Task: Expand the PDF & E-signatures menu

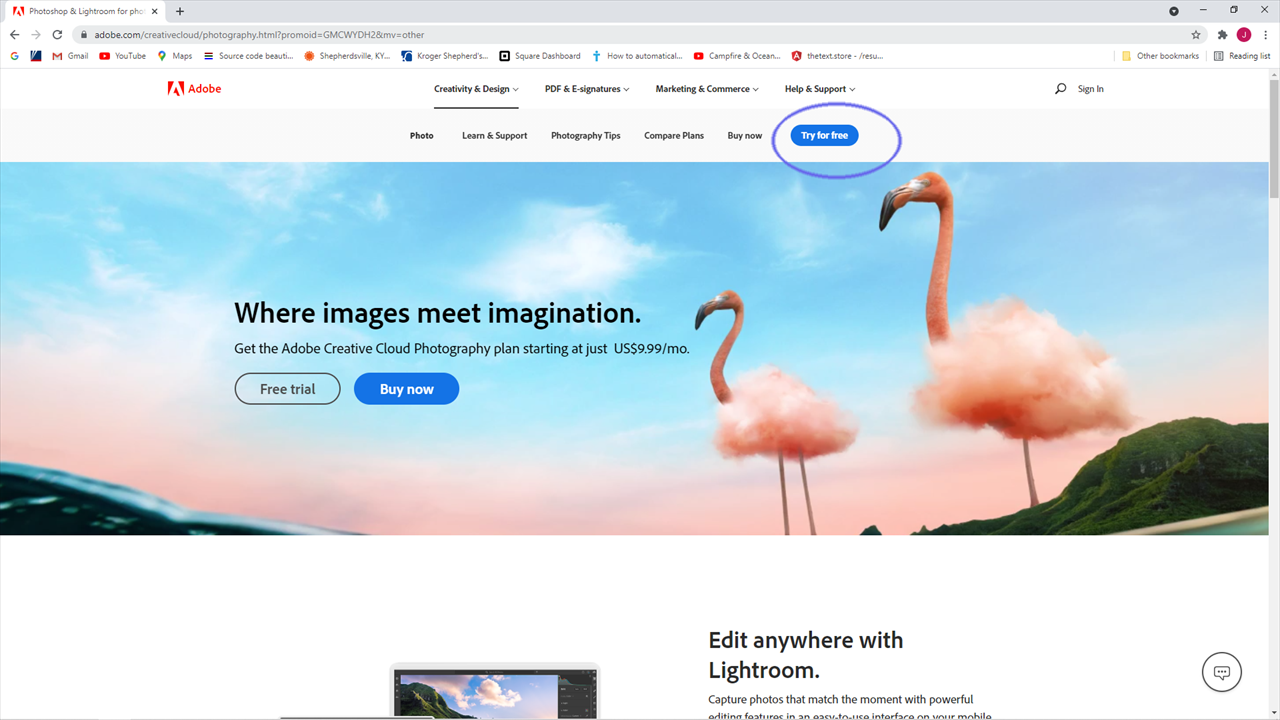Action: click(x=587, y=89)
